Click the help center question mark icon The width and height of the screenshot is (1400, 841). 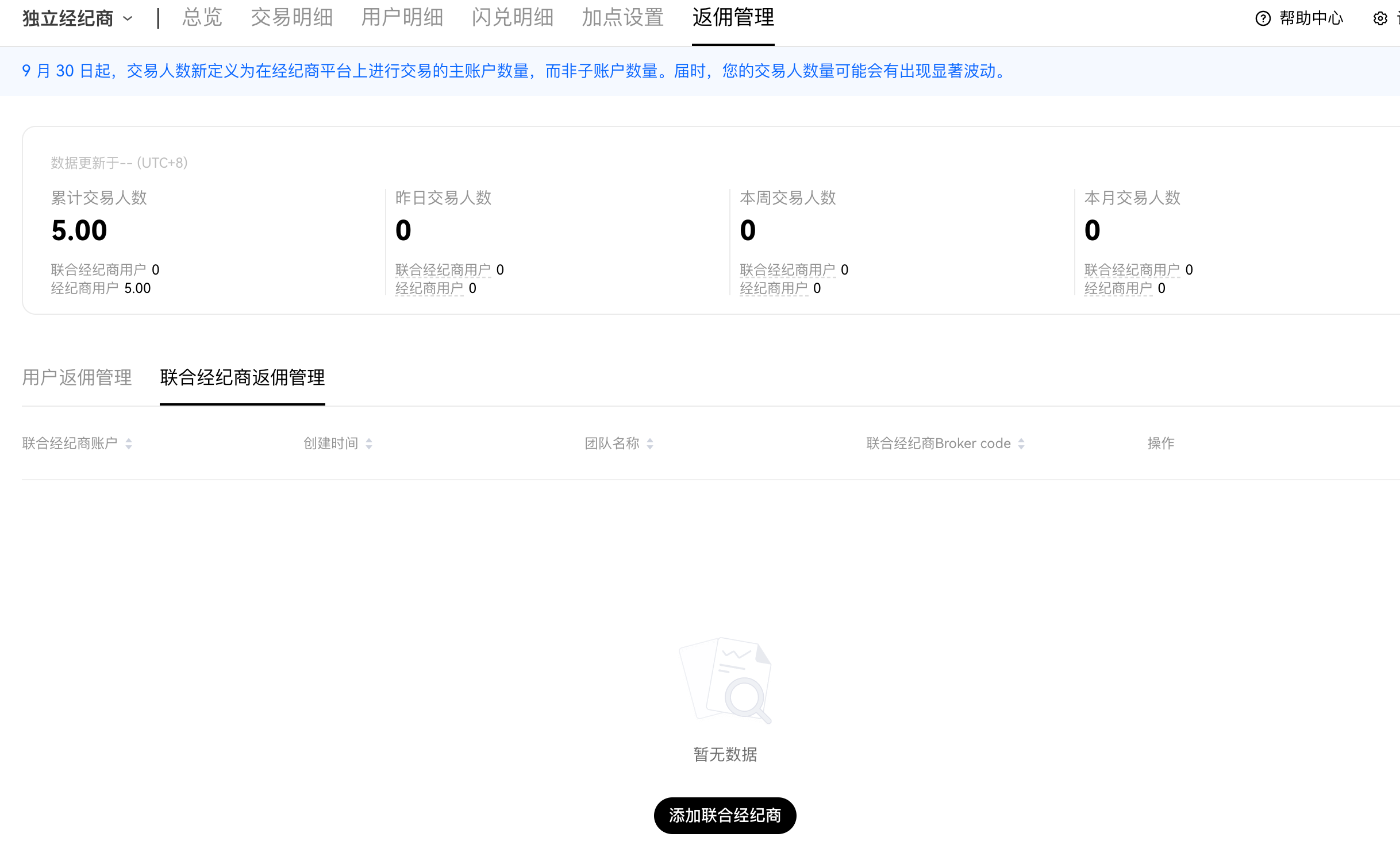point(1263,18)
